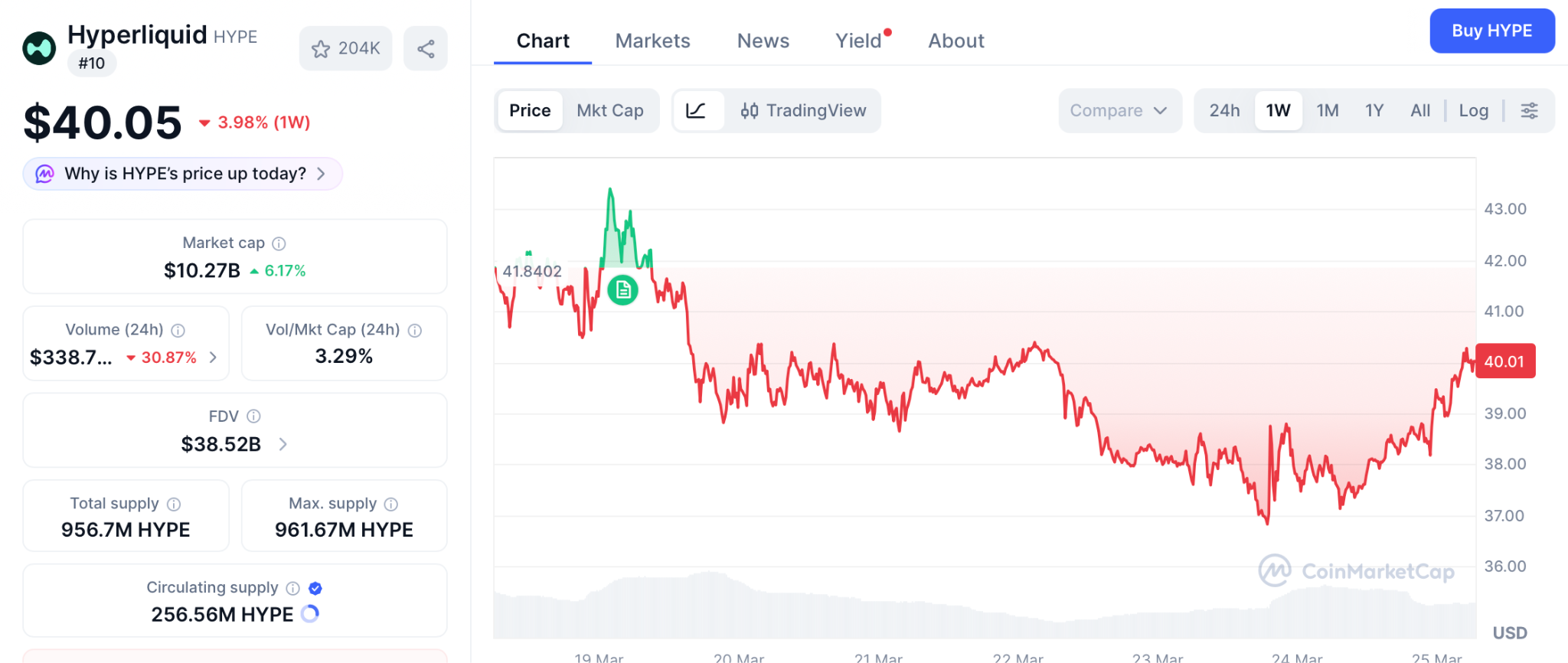This screenshot has width=1568, height=663.
Task: Open the Markets tab
Action: (652, 41)
